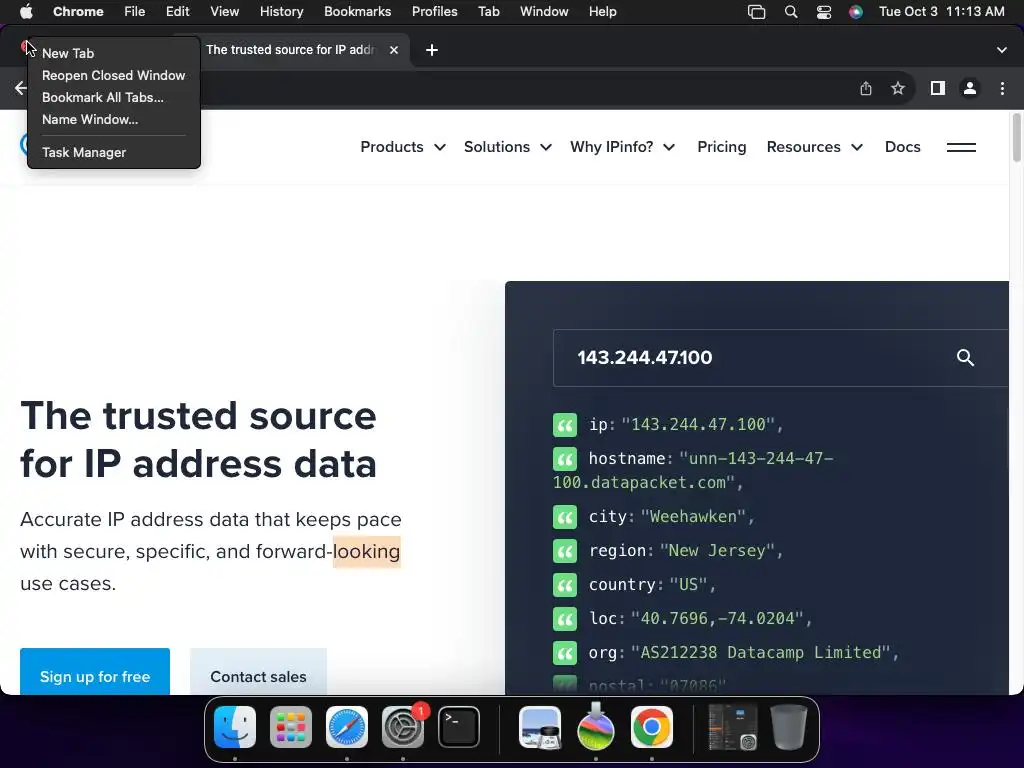Open the Apple menu
1024x768 pixels.
(26, 12)
